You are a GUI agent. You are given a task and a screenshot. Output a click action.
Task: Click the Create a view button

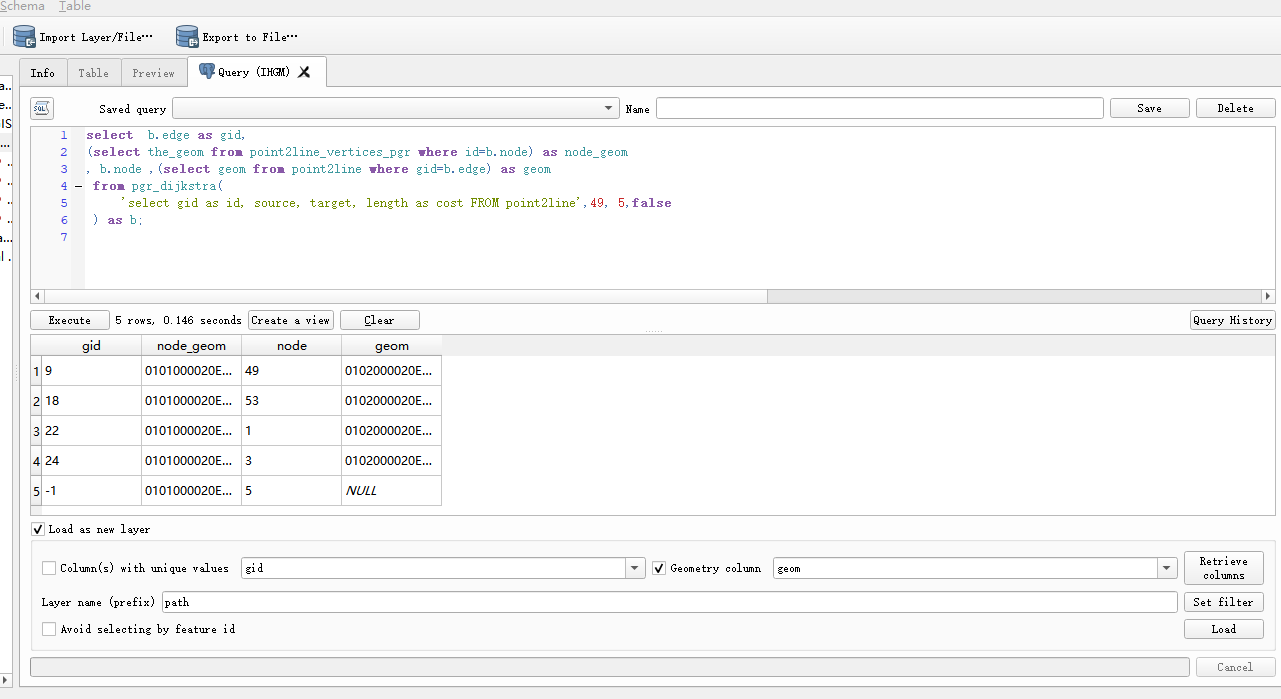(x=290, y=320)
